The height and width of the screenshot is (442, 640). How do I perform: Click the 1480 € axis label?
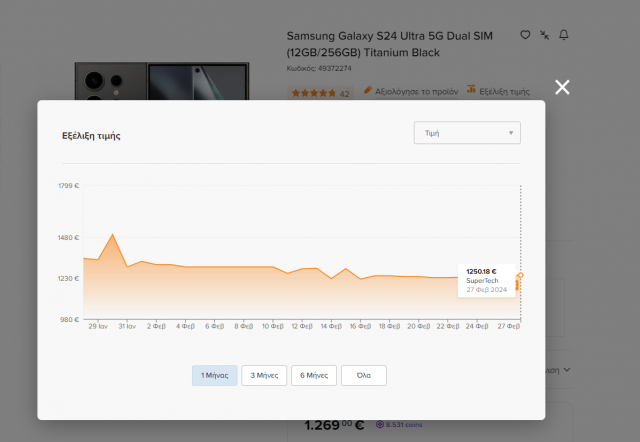click(68, 238)
